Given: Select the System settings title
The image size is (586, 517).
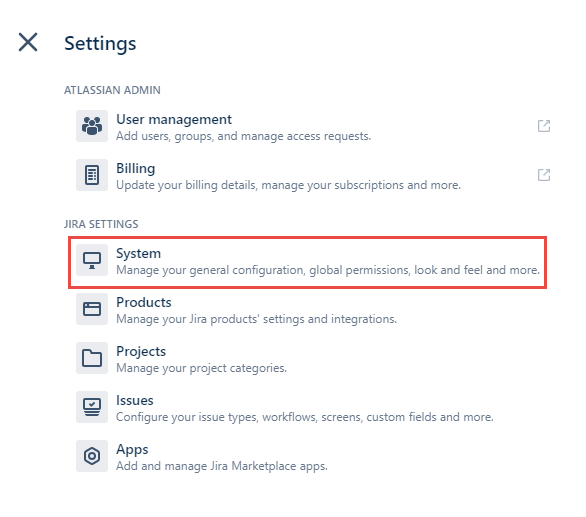Looking at the screenshot, I should click(x=139, y=254).
